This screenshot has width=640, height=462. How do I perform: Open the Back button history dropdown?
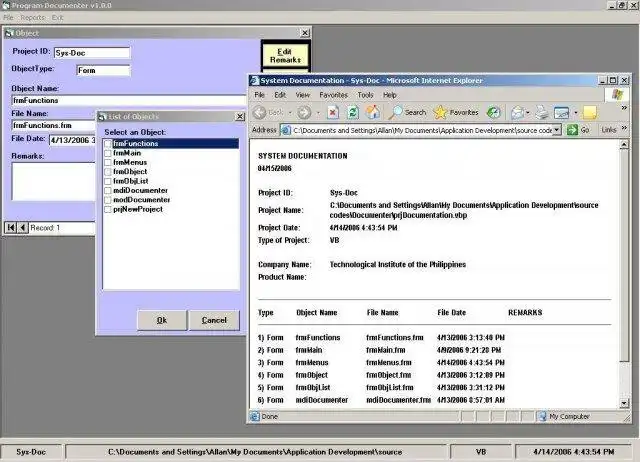click(290, 112)
